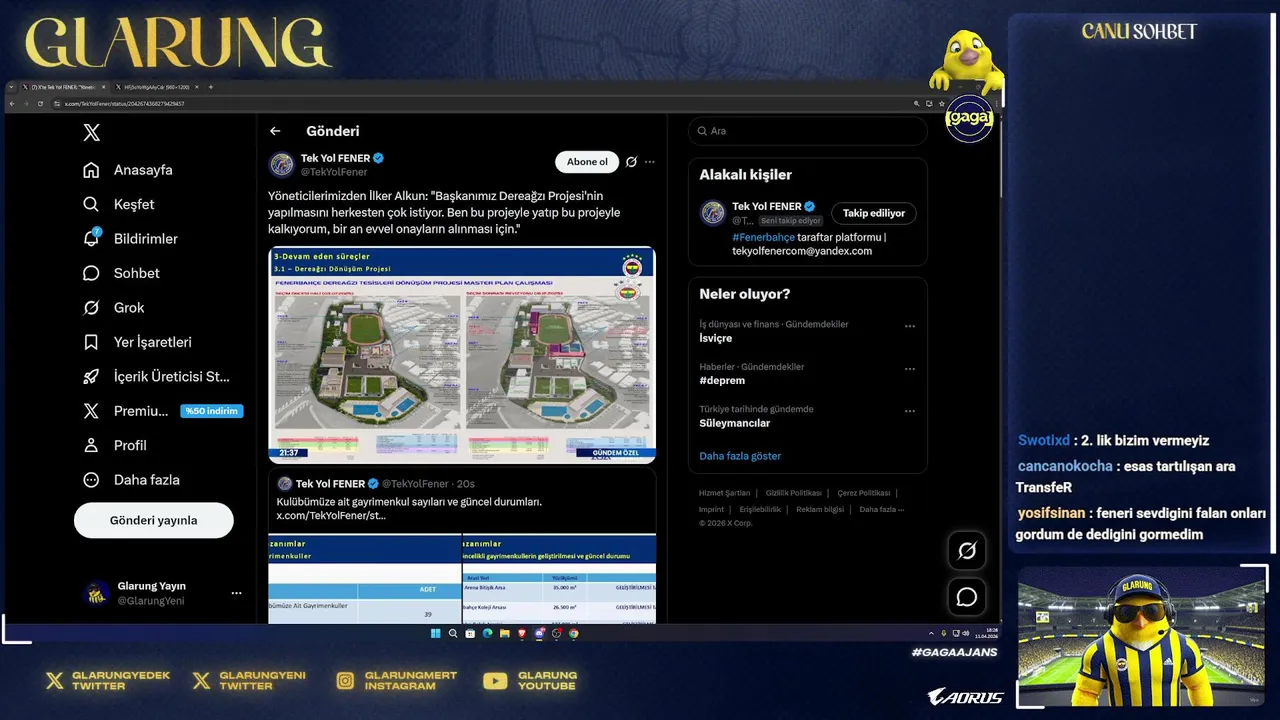Open #deprem trending topic

pos(722,380)
